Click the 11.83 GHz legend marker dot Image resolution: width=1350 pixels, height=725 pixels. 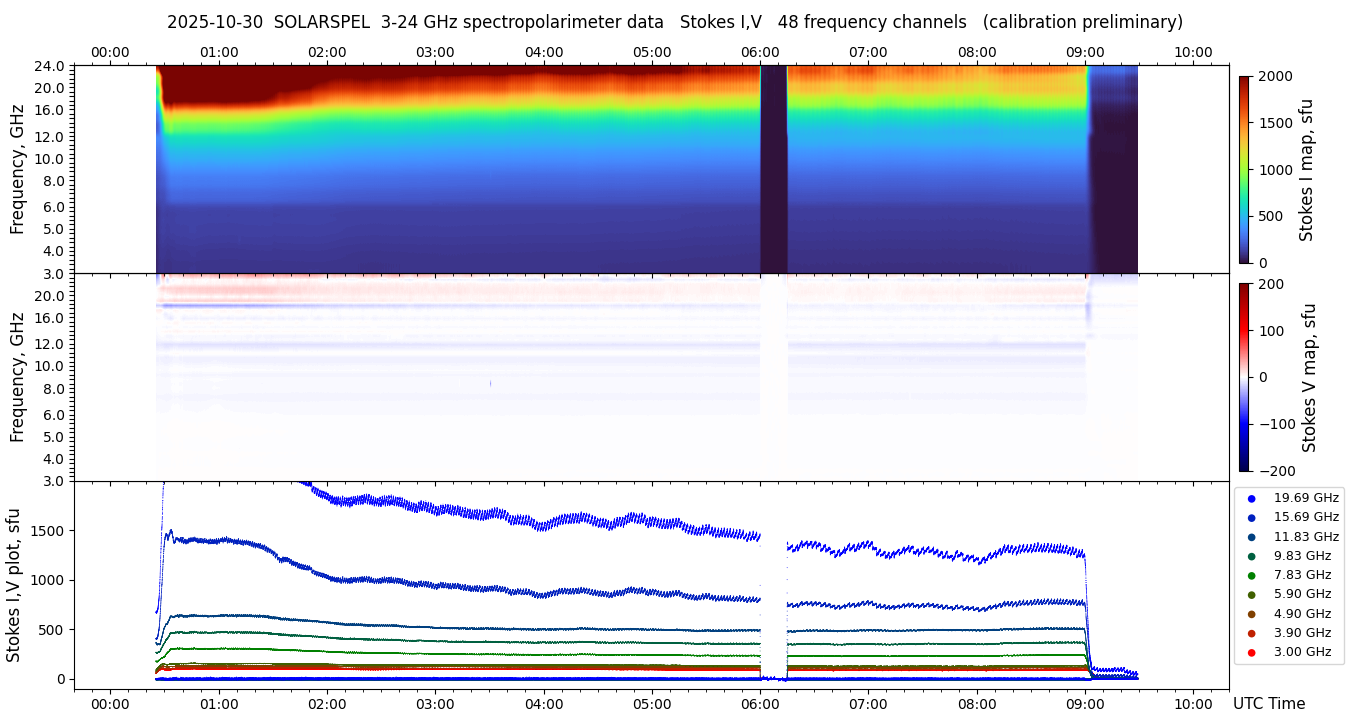pos(1251,537)
